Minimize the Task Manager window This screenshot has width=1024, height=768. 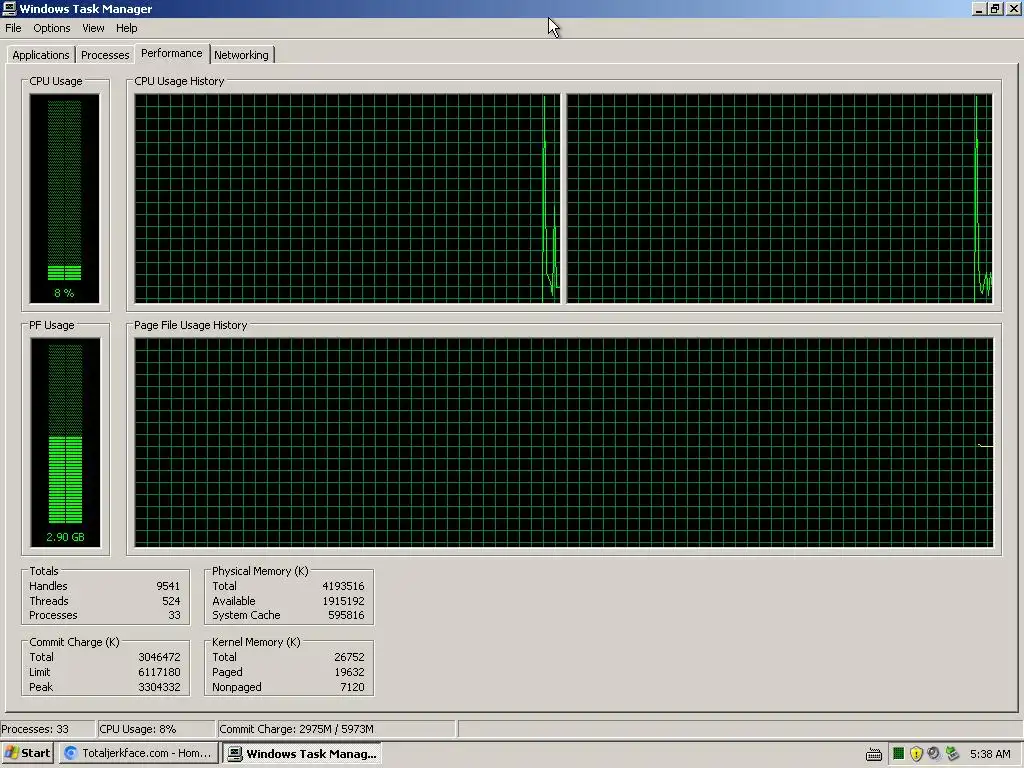click(978, 8)
